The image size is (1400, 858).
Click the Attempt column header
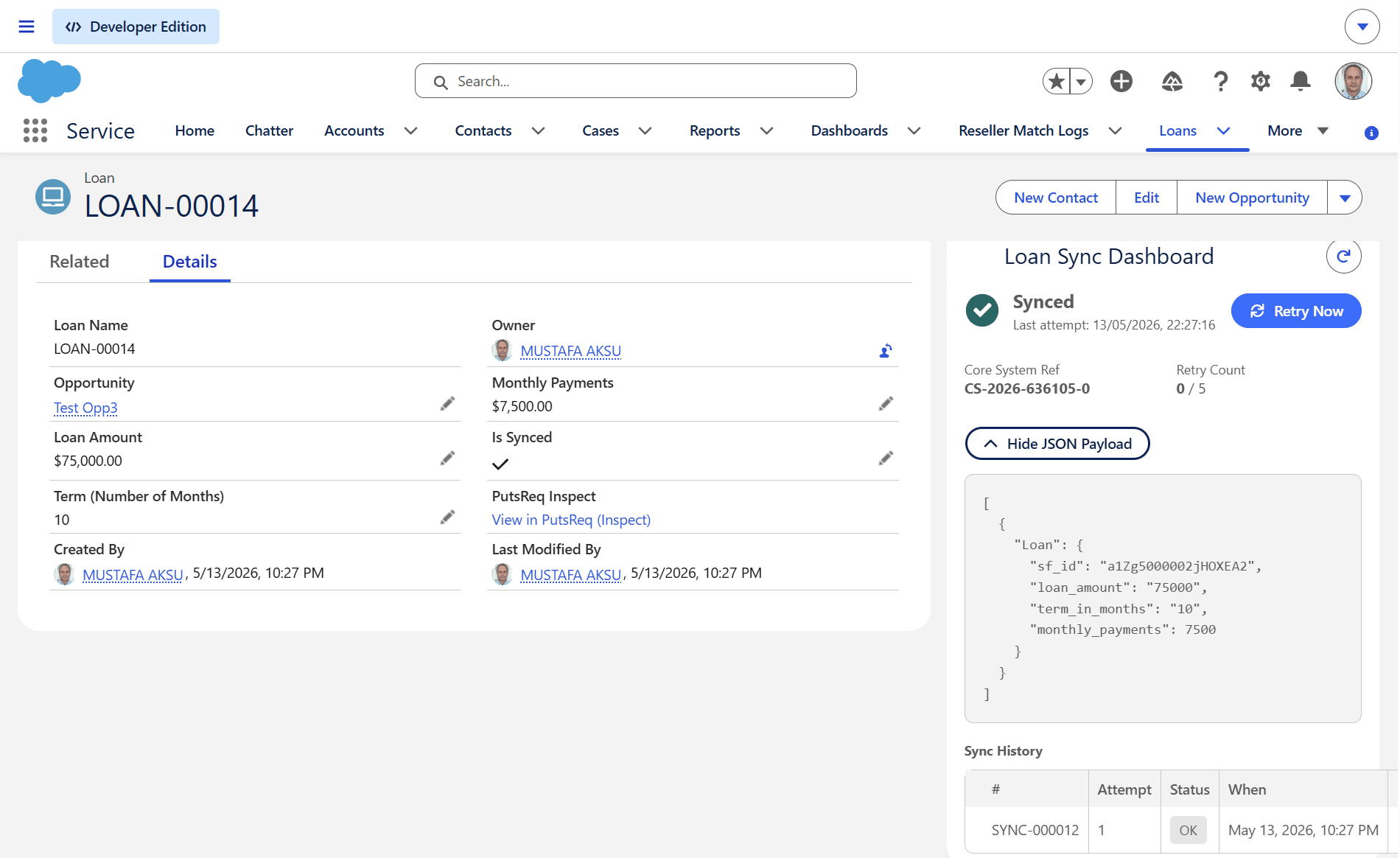click(x=1124, y=789)
